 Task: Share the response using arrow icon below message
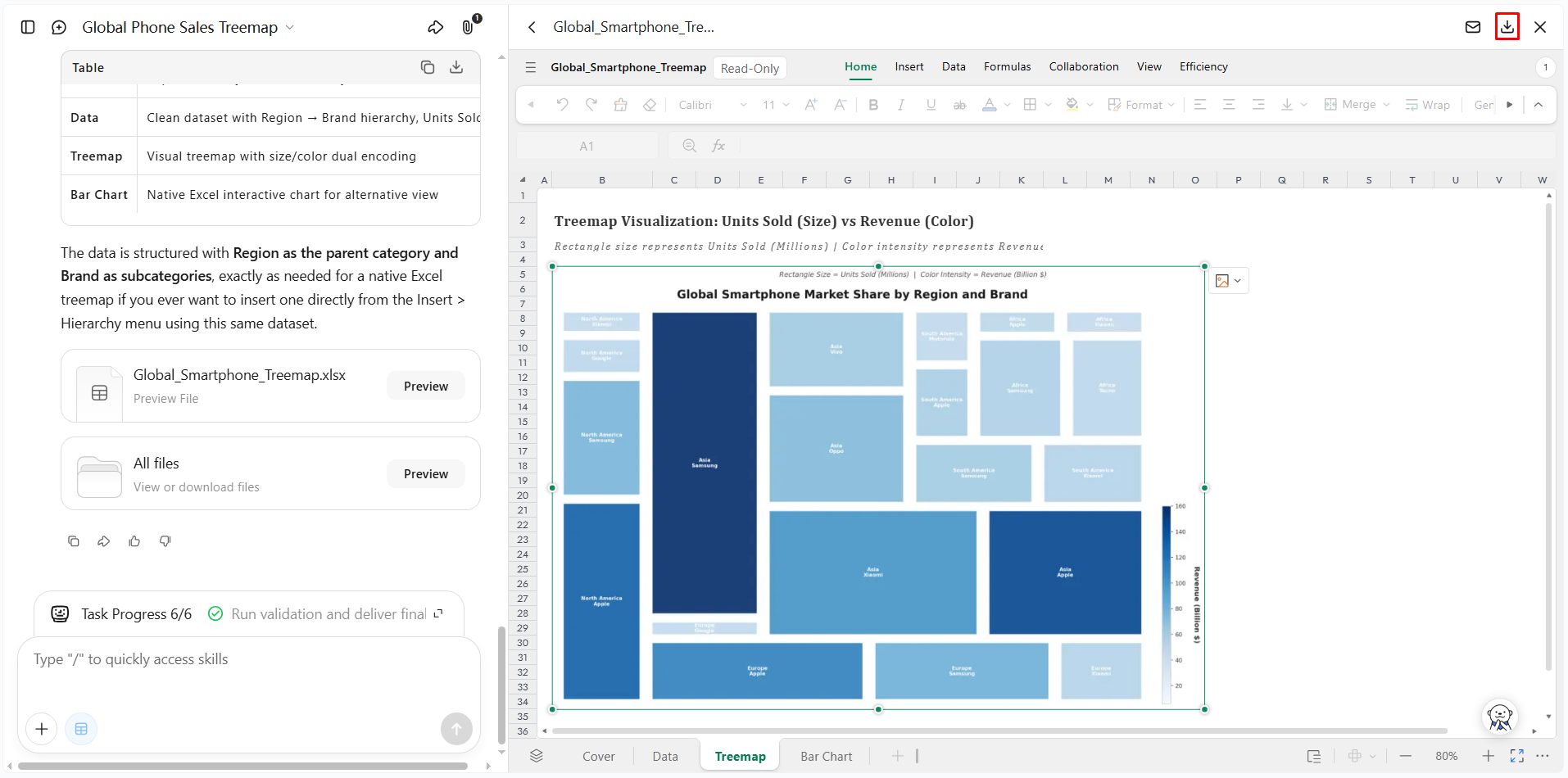click(104, 541)
